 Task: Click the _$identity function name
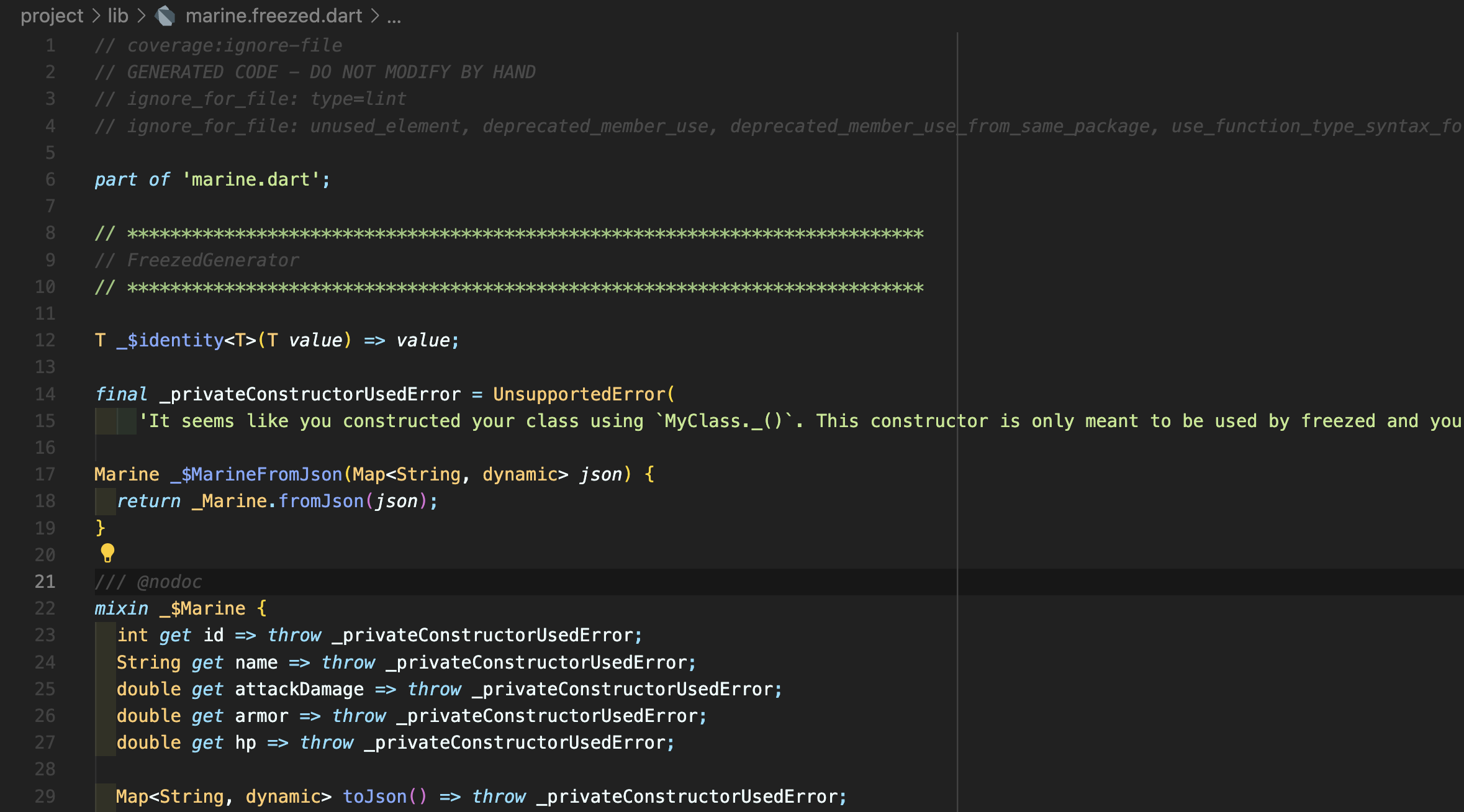(169, 340)
